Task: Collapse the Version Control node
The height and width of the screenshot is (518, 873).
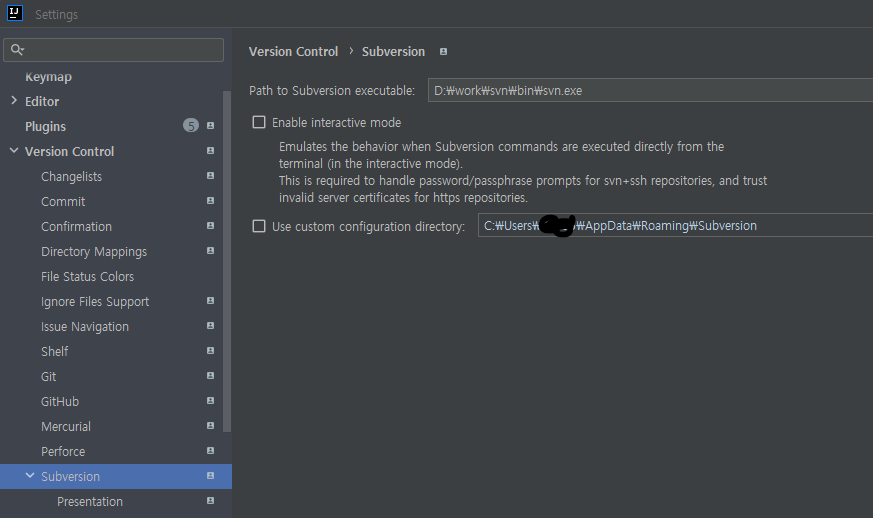Action: [x=14, y=151]
